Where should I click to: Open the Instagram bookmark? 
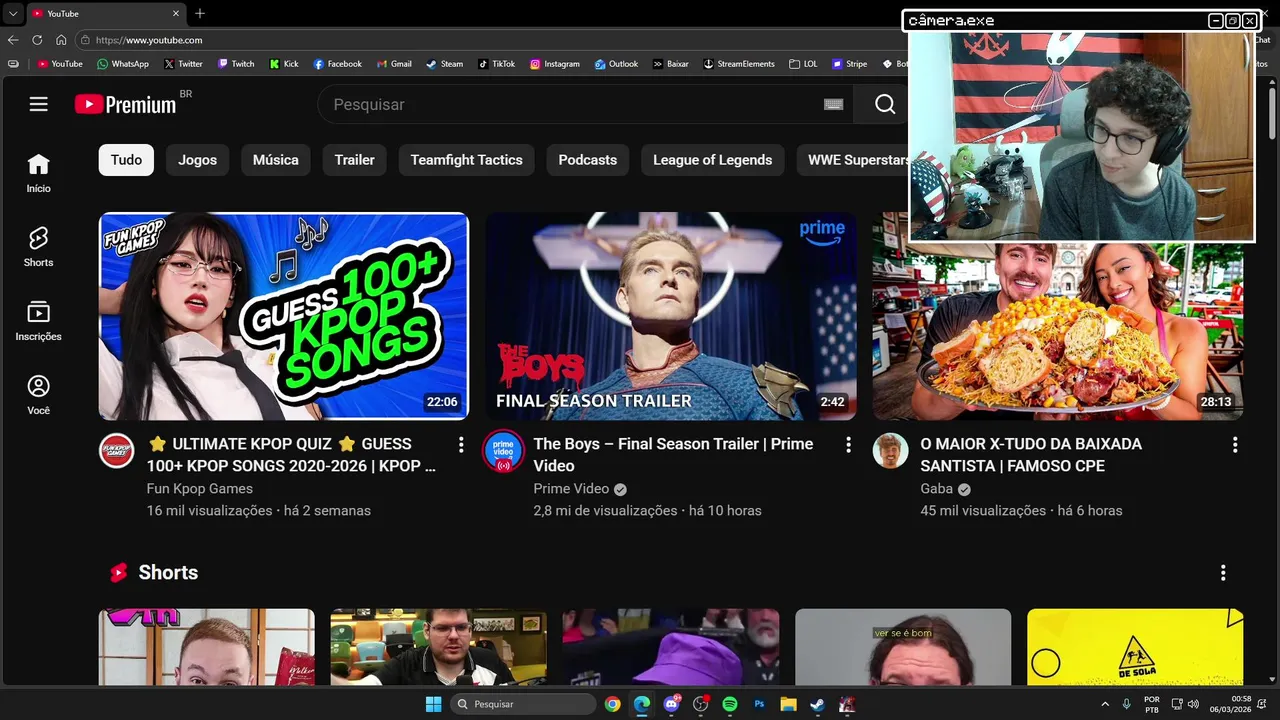tap(555, 63)
